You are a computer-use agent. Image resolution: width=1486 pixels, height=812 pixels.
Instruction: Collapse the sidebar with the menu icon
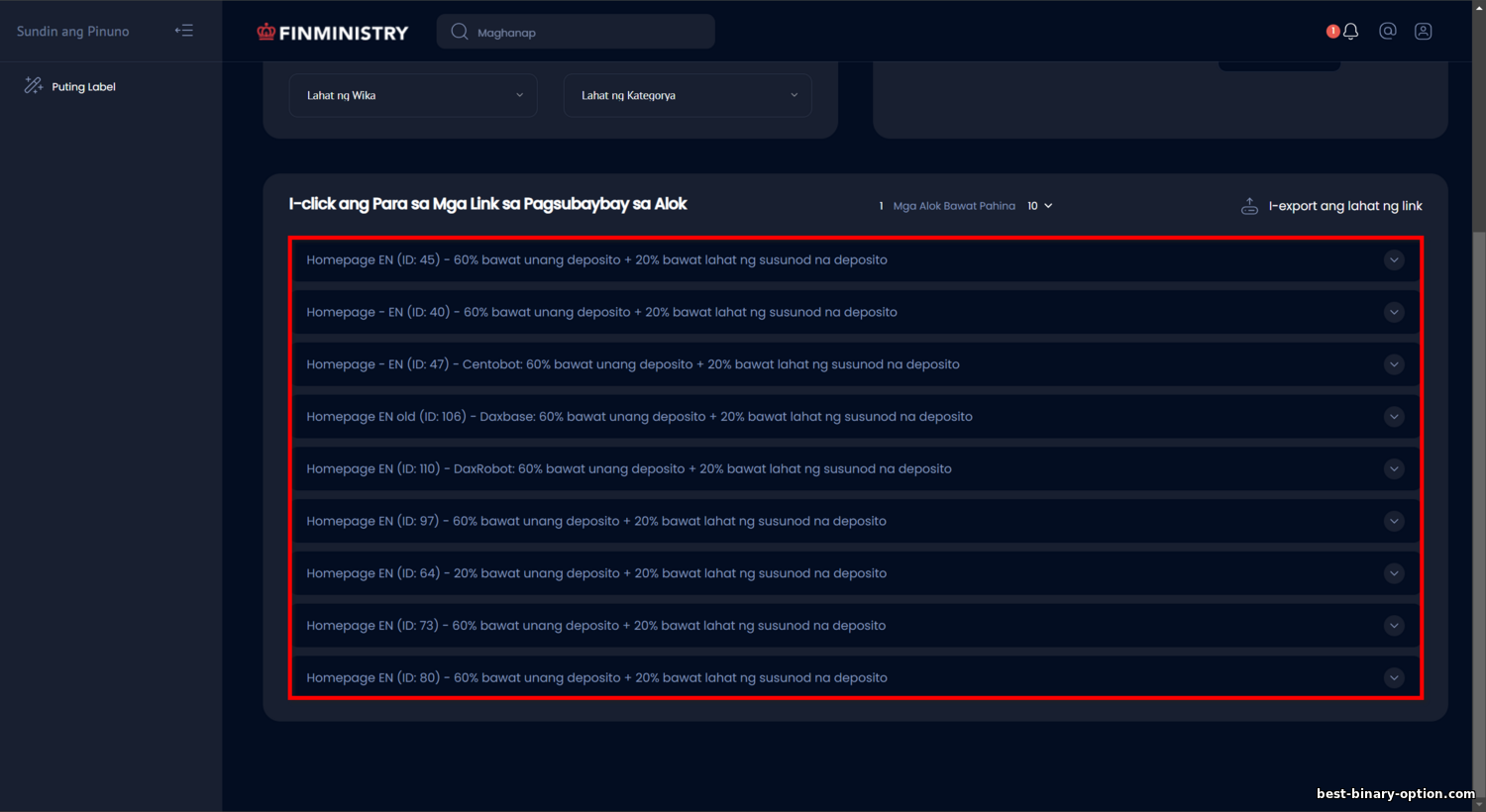click(x=184, y=31)
